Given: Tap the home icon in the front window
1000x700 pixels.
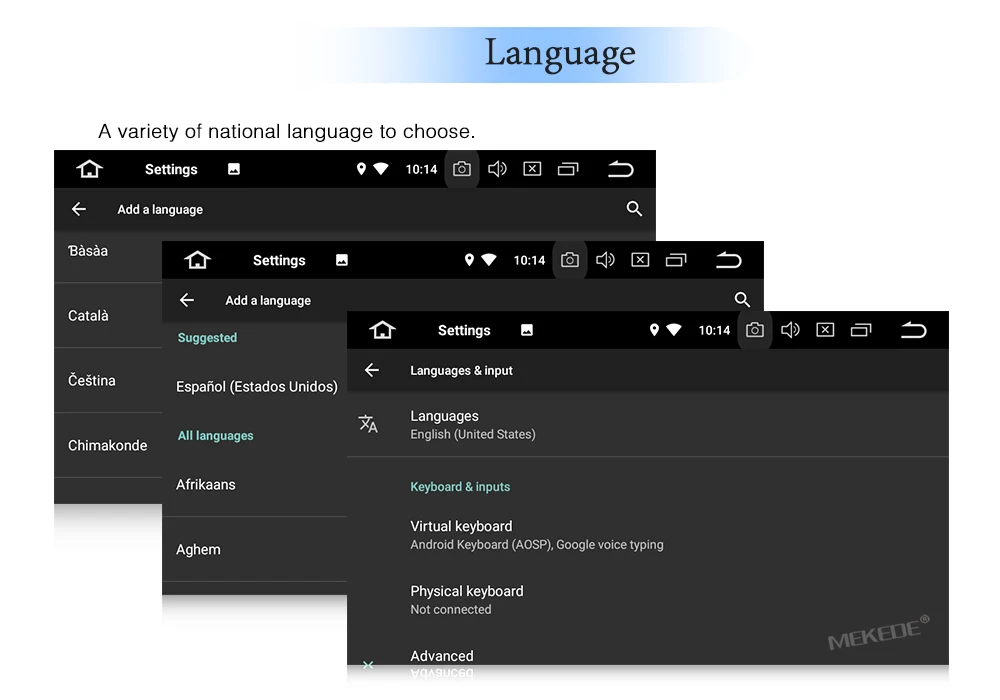Looking at the screenshot, I should point(382,330).
